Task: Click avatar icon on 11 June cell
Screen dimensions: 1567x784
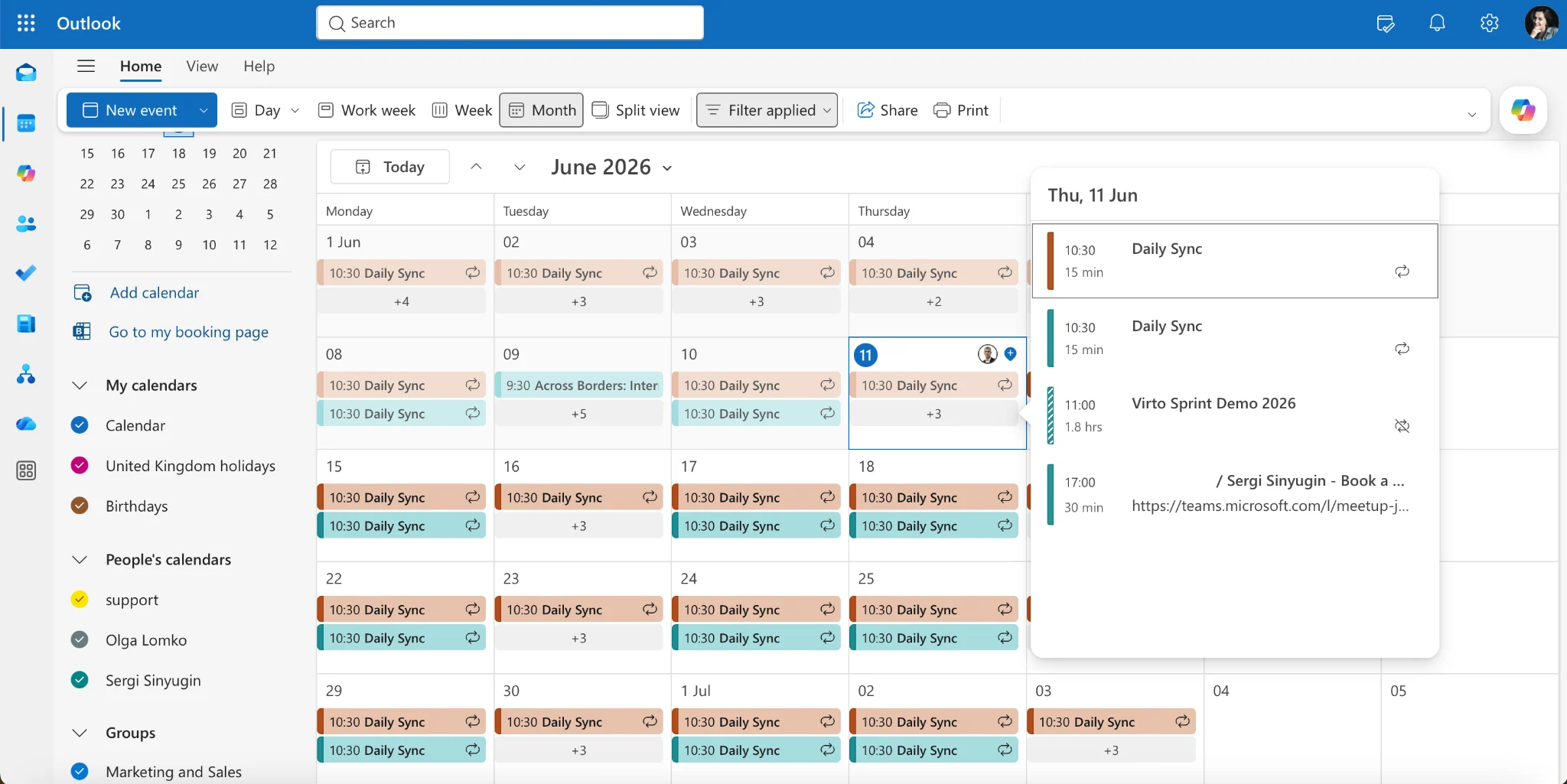Action: (x=988, y=354)
